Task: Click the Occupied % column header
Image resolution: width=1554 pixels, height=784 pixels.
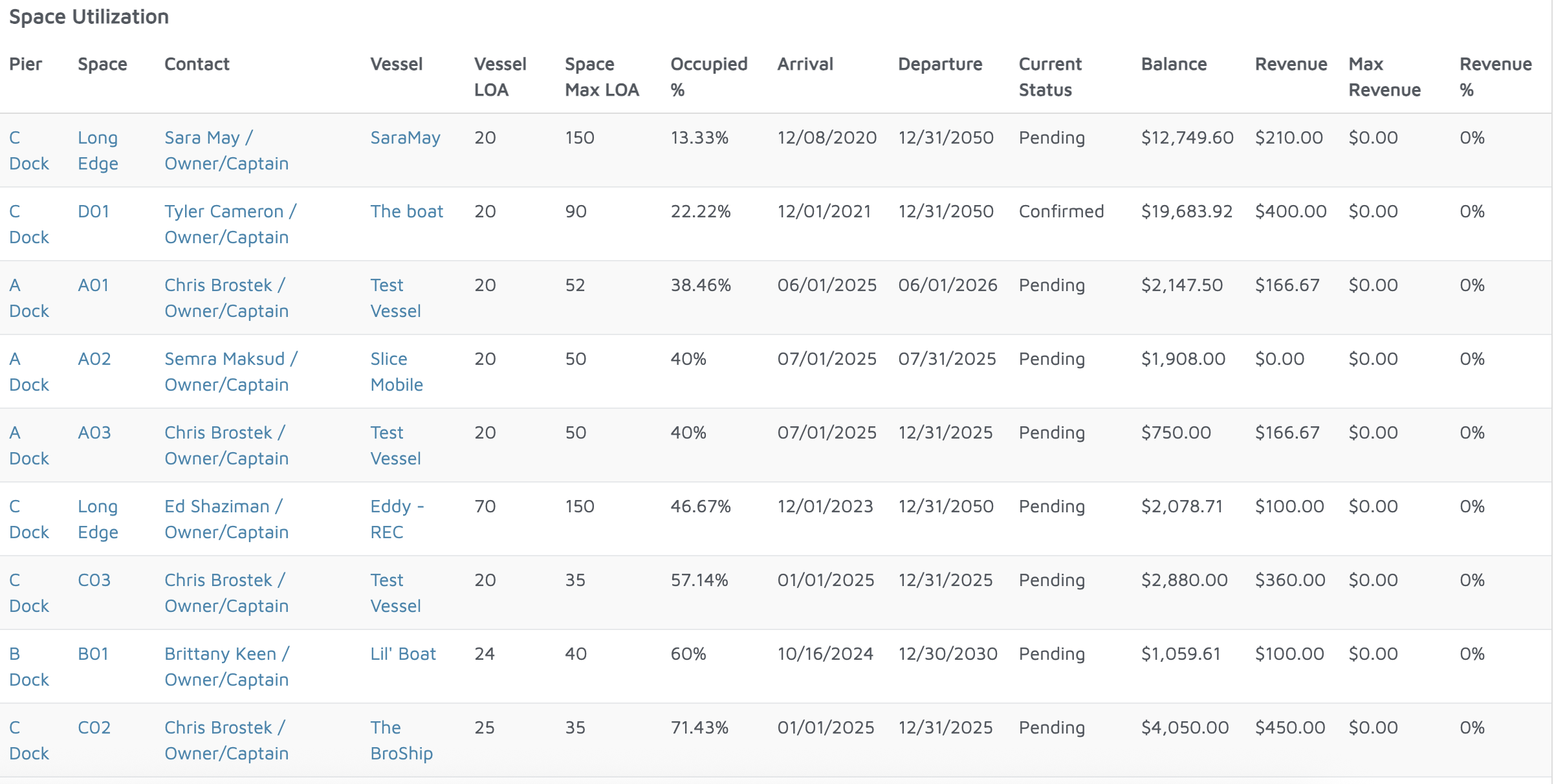Action: pyautogui.click(x=708, y=76)
